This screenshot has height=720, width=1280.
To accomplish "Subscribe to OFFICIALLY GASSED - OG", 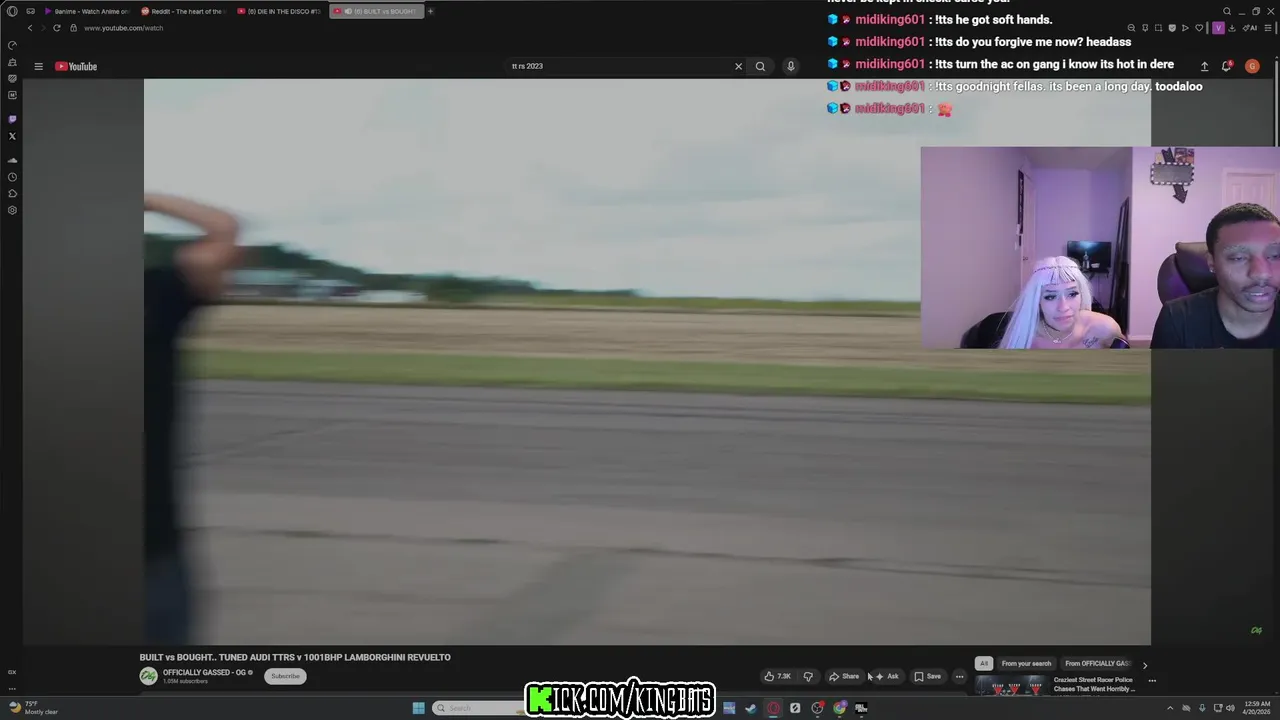I will click(285, 676).
